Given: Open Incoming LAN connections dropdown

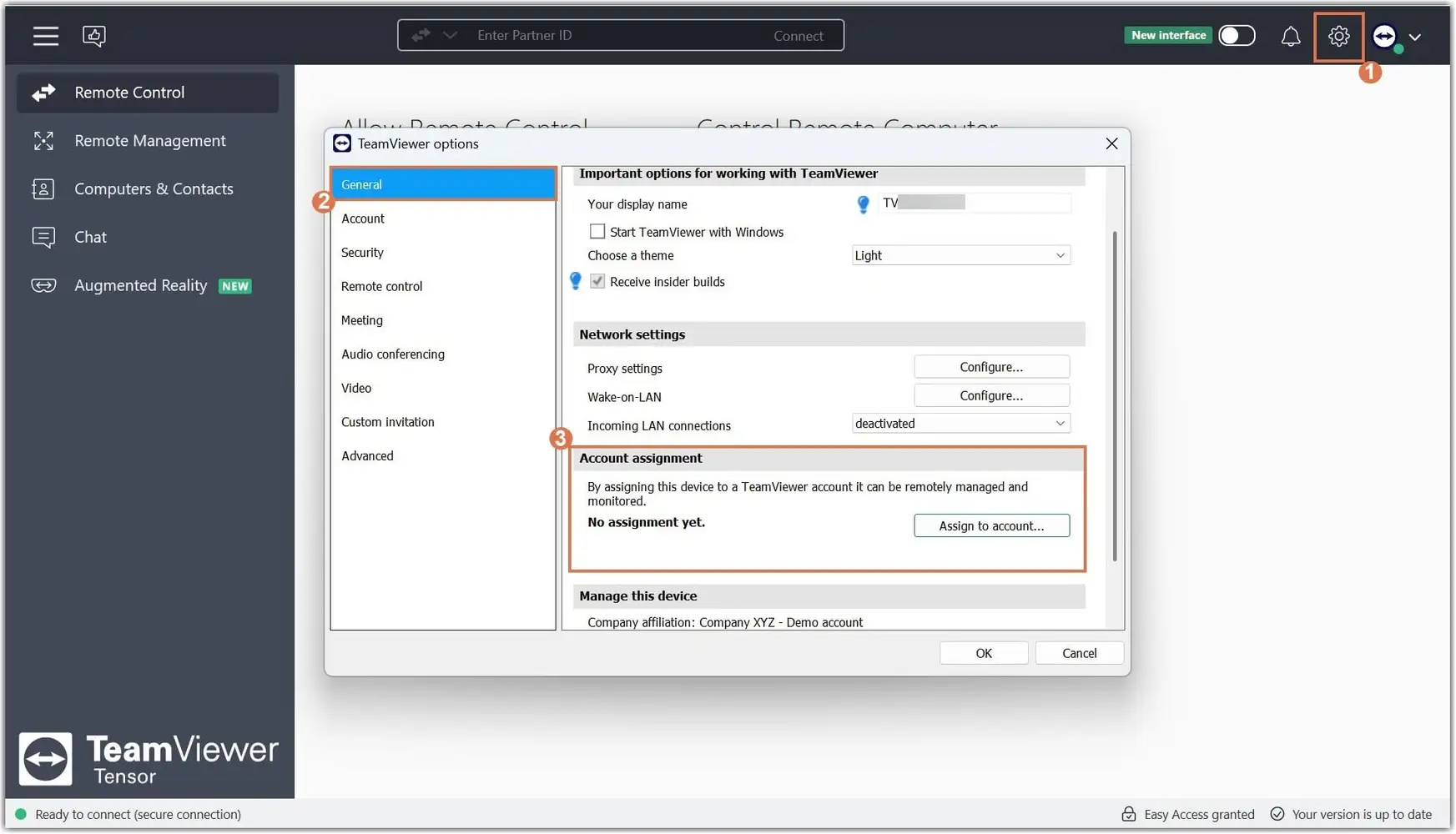Looking at the screenshot, I should tap(960, 424).
